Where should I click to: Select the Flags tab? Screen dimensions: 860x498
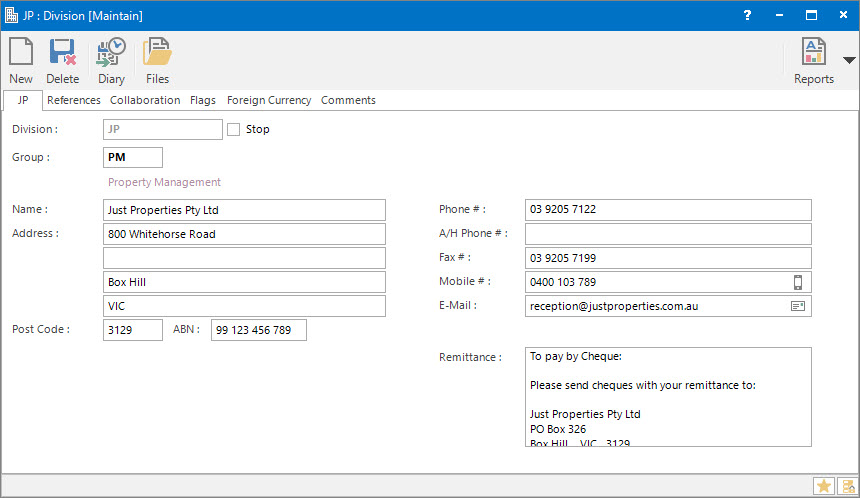pos(203,100)
